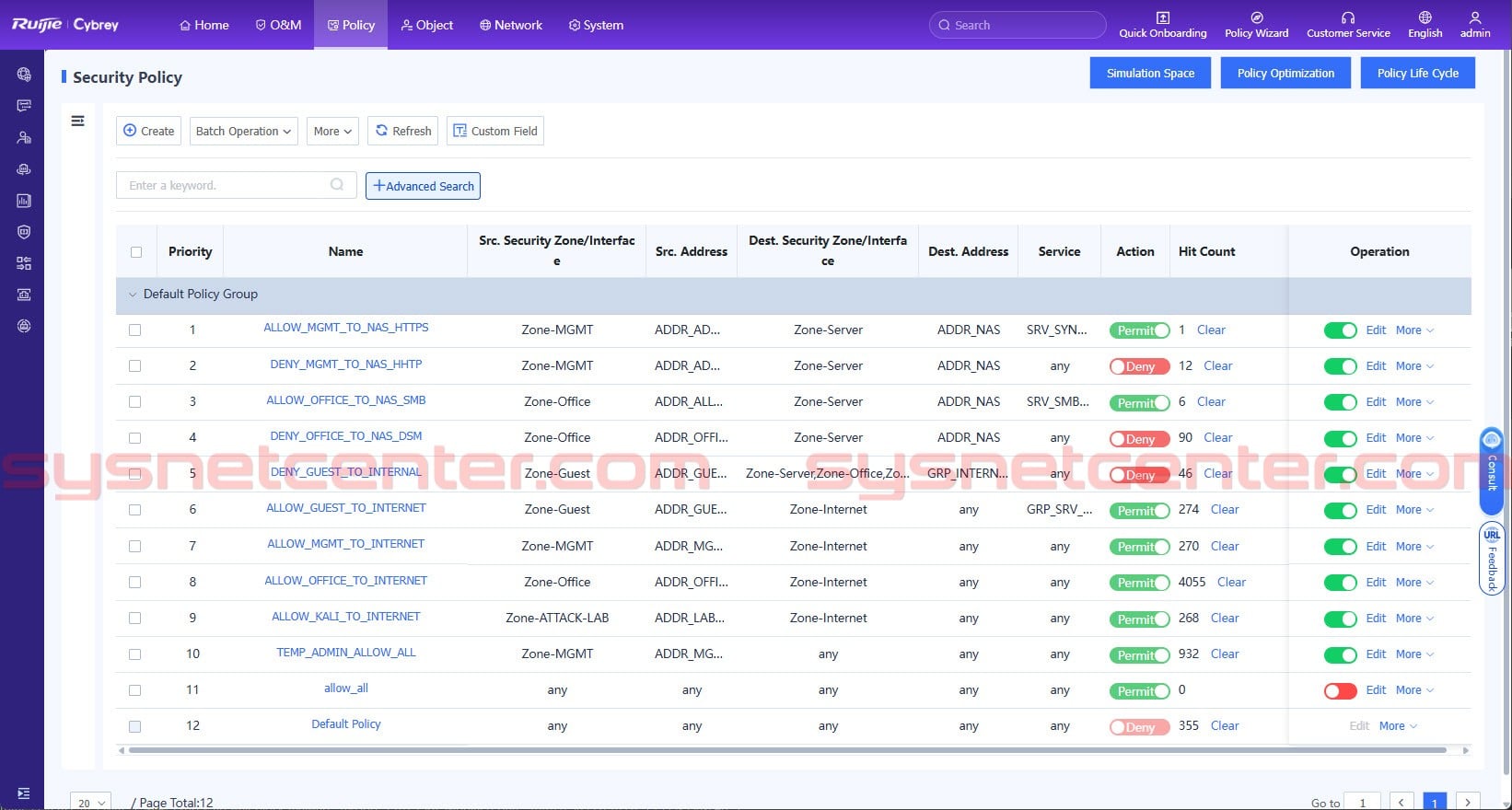Open O&M menu

(278, 25)
